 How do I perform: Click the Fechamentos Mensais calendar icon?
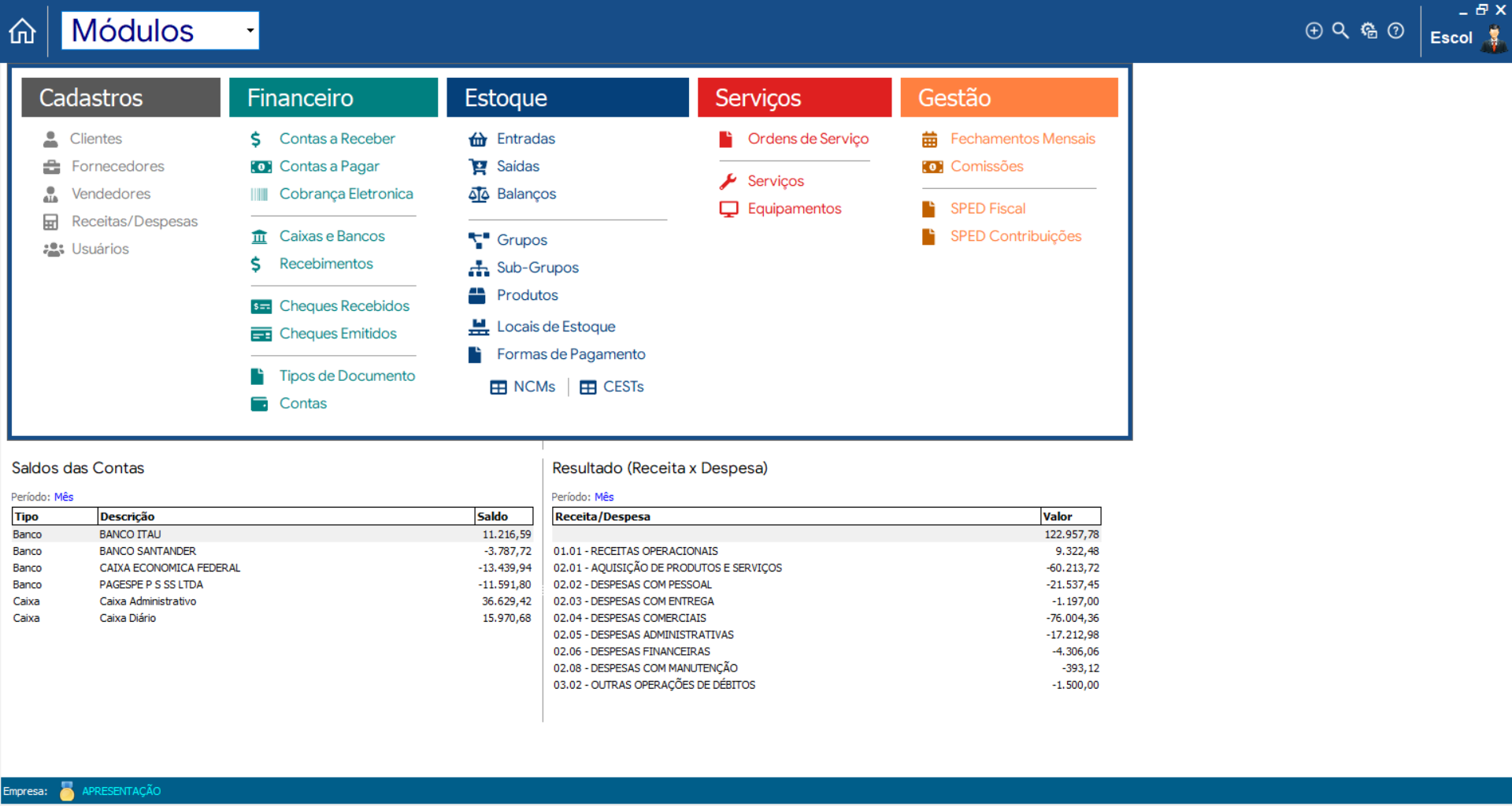click(929, 139)
